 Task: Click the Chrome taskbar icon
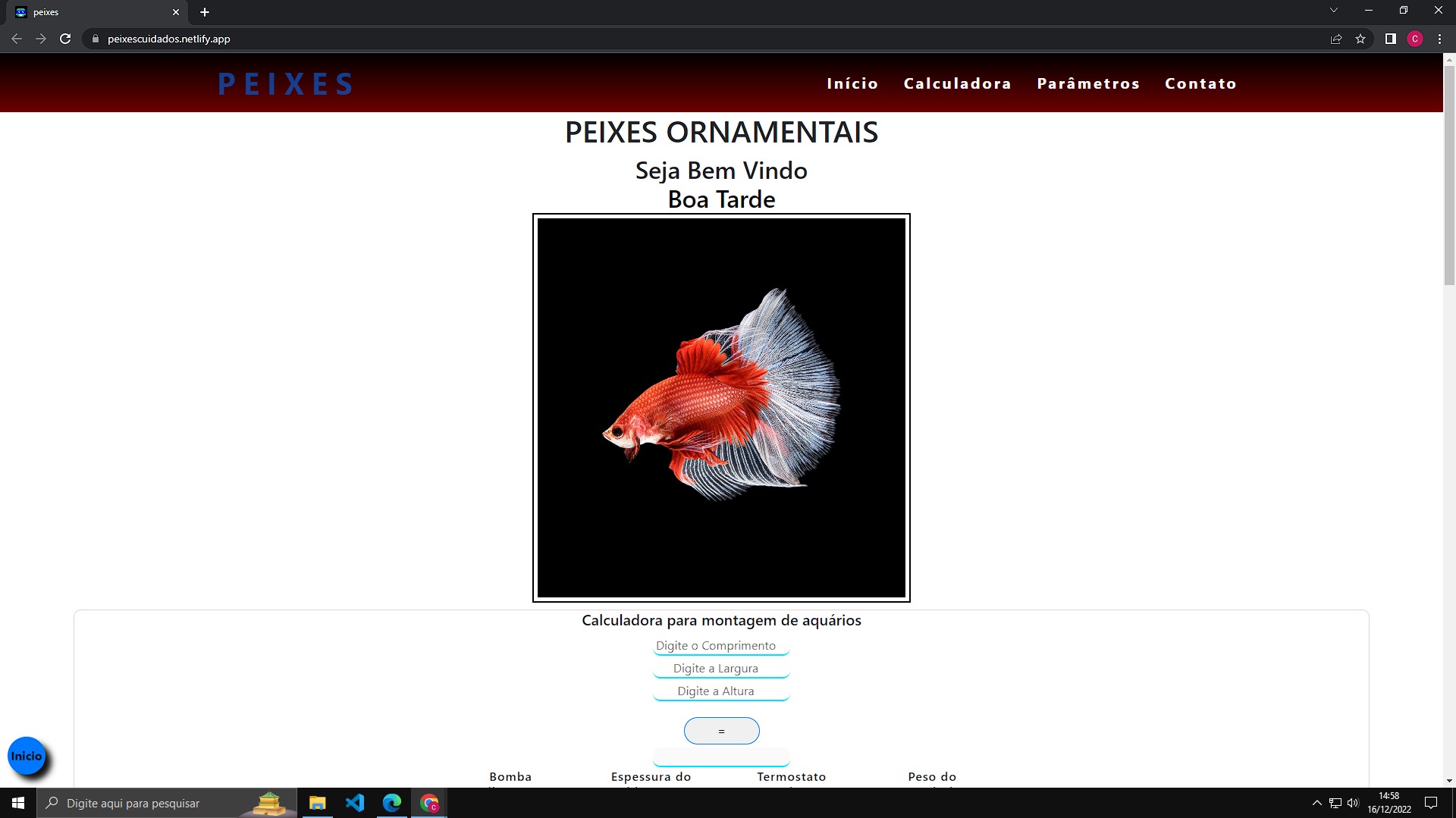pyautogui.click(x=429, y=803)
